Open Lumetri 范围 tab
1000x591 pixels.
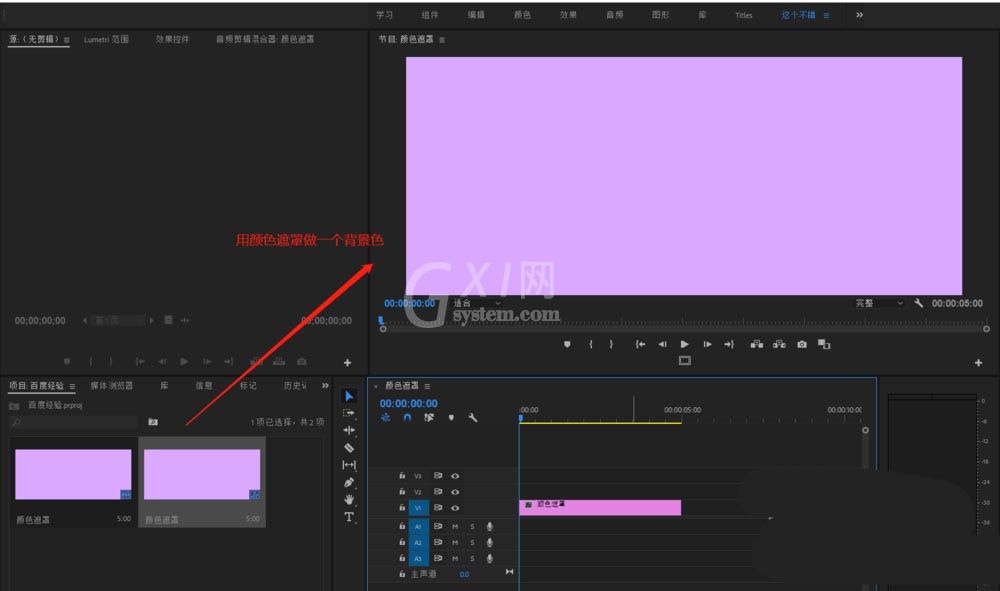tap(107, 40)
